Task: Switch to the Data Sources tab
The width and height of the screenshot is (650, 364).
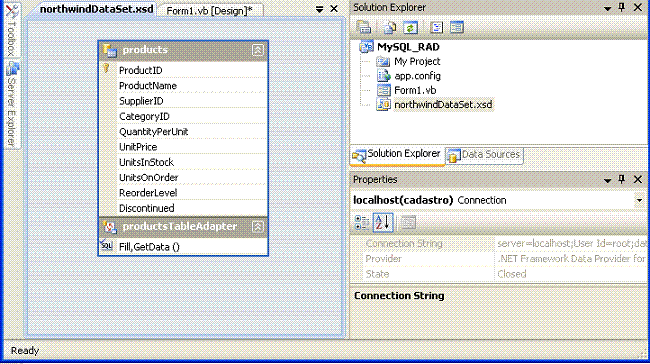Action: (484, 155)
